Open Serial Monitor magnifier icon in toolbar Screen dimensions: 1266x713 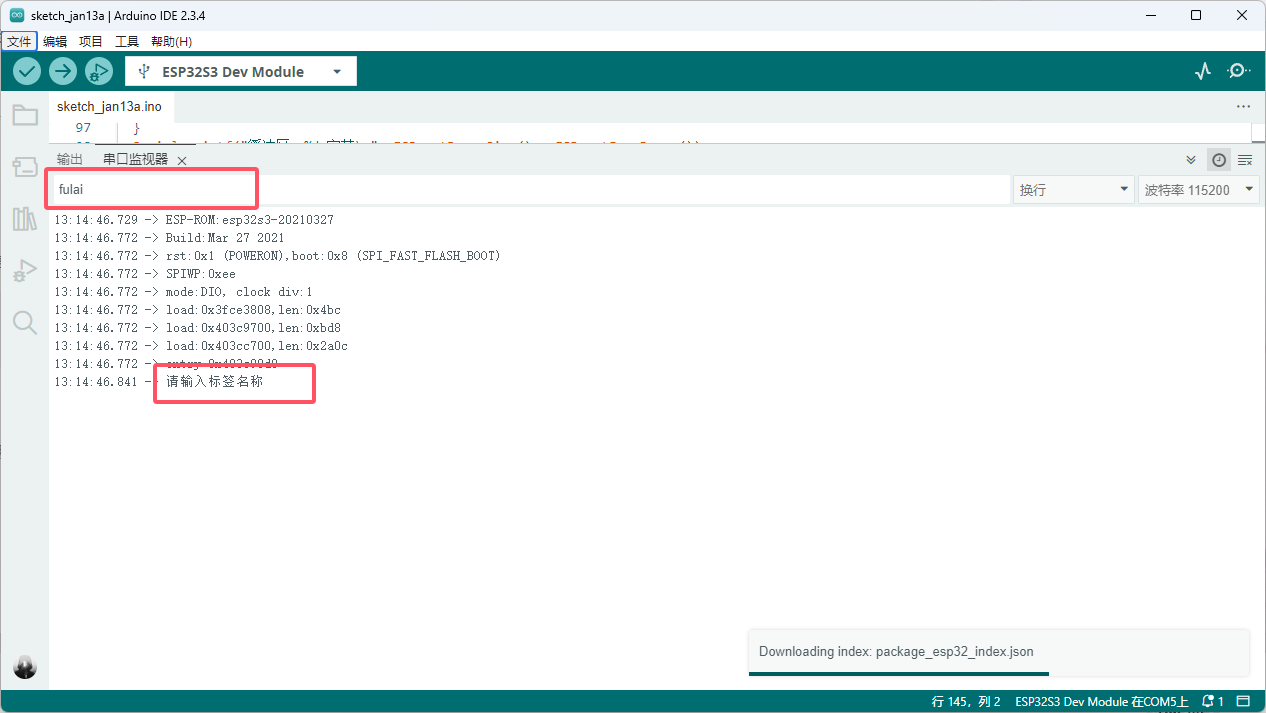click(1239, 71)
